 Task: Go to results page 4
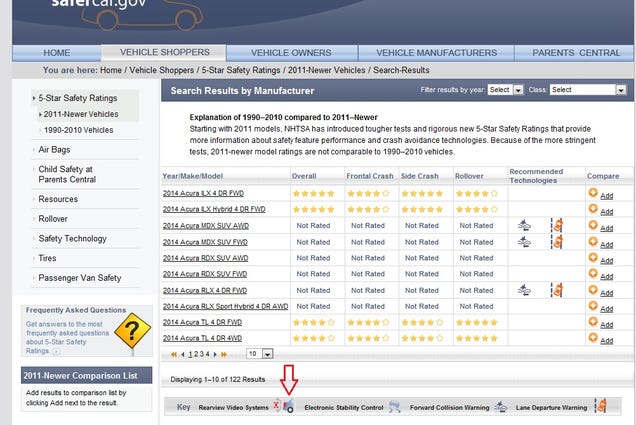tap(207, 354)
